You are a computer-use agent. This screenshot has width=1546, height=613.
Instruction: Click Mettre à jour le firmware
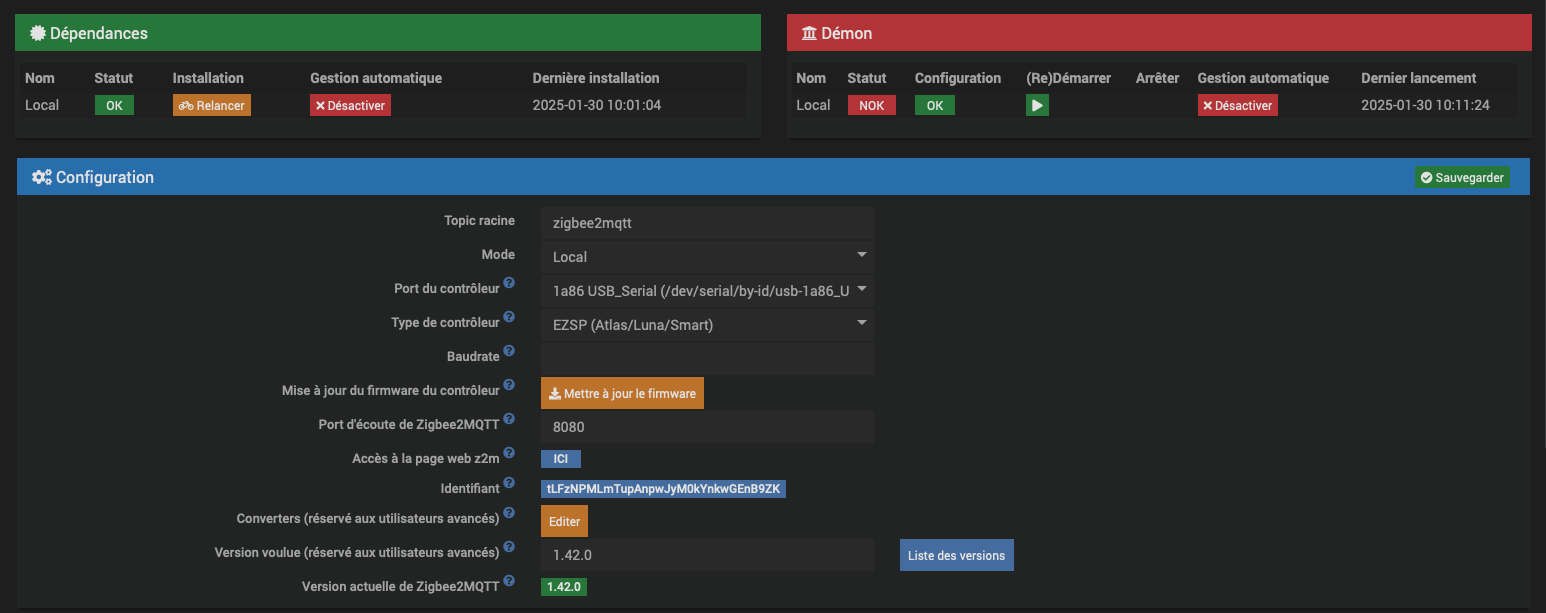pos(622,393)
